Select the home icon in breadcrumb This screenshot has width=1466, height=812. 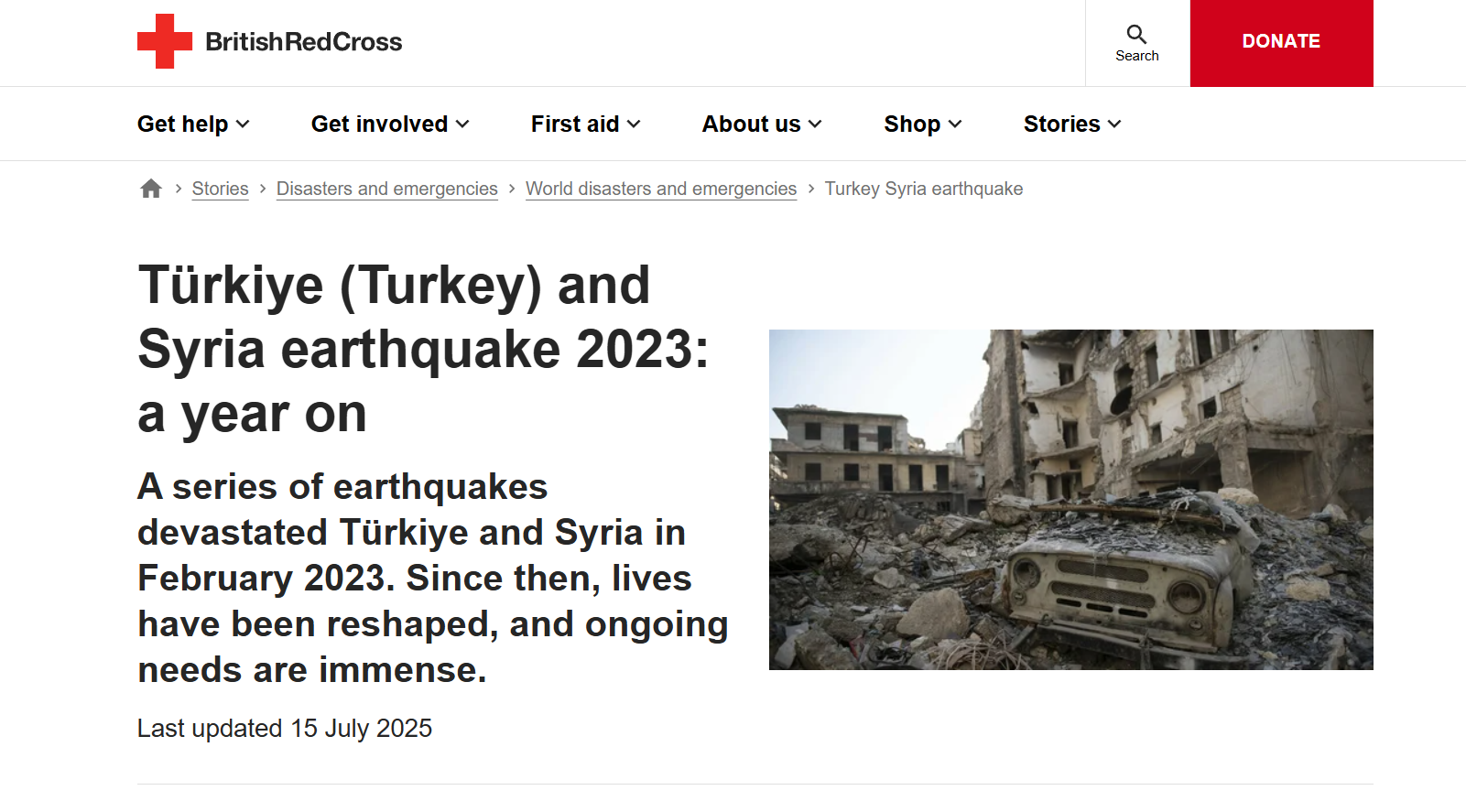(151, 188)
